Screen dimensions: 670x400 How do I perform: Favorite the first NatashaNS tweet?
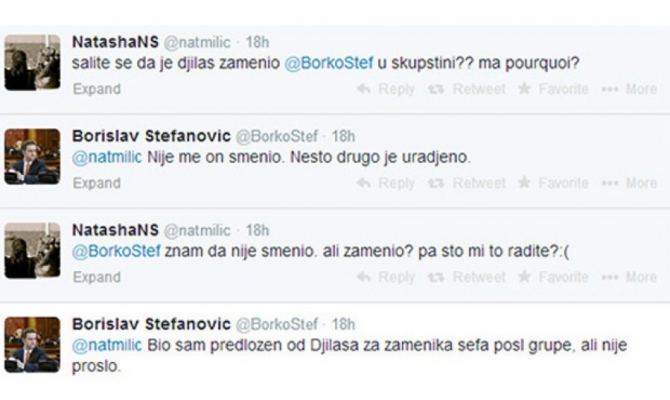point(553,89)
